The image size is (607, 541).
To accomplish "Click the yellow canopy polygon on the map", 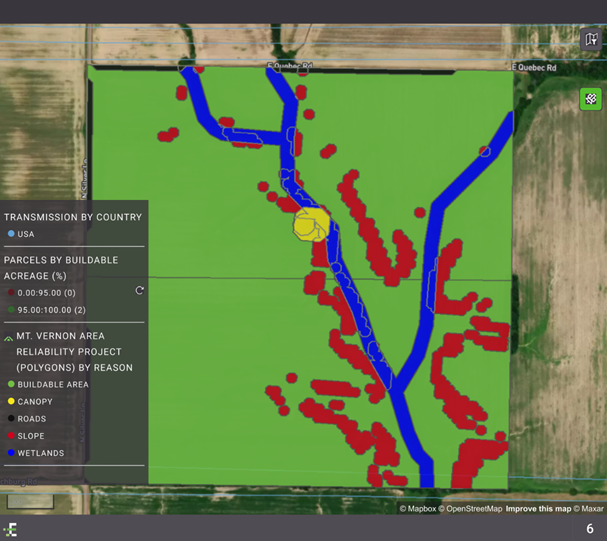I will coord(311,224).
